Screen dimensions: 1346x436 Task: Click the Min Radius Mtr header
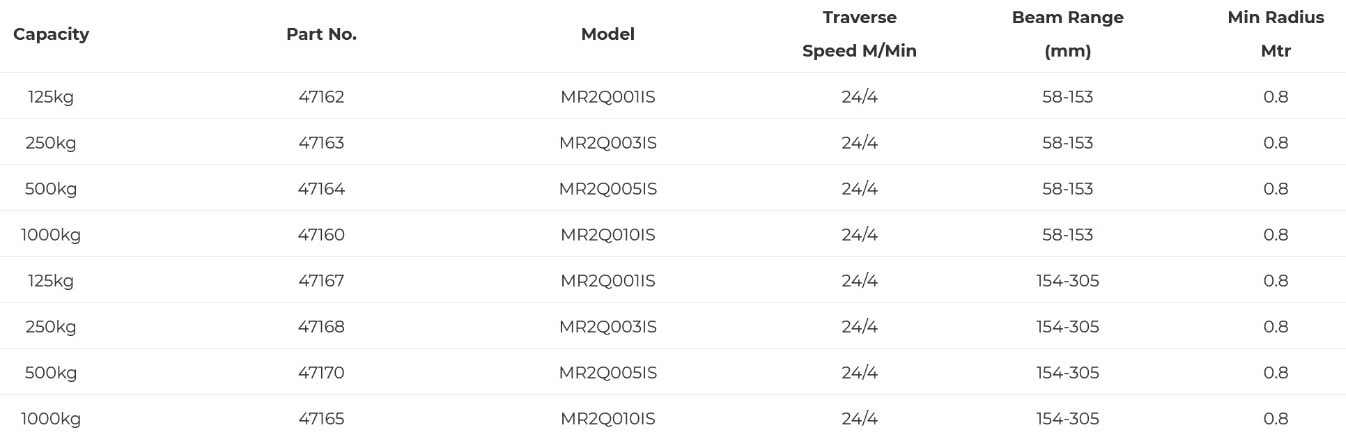point(1276,34)
